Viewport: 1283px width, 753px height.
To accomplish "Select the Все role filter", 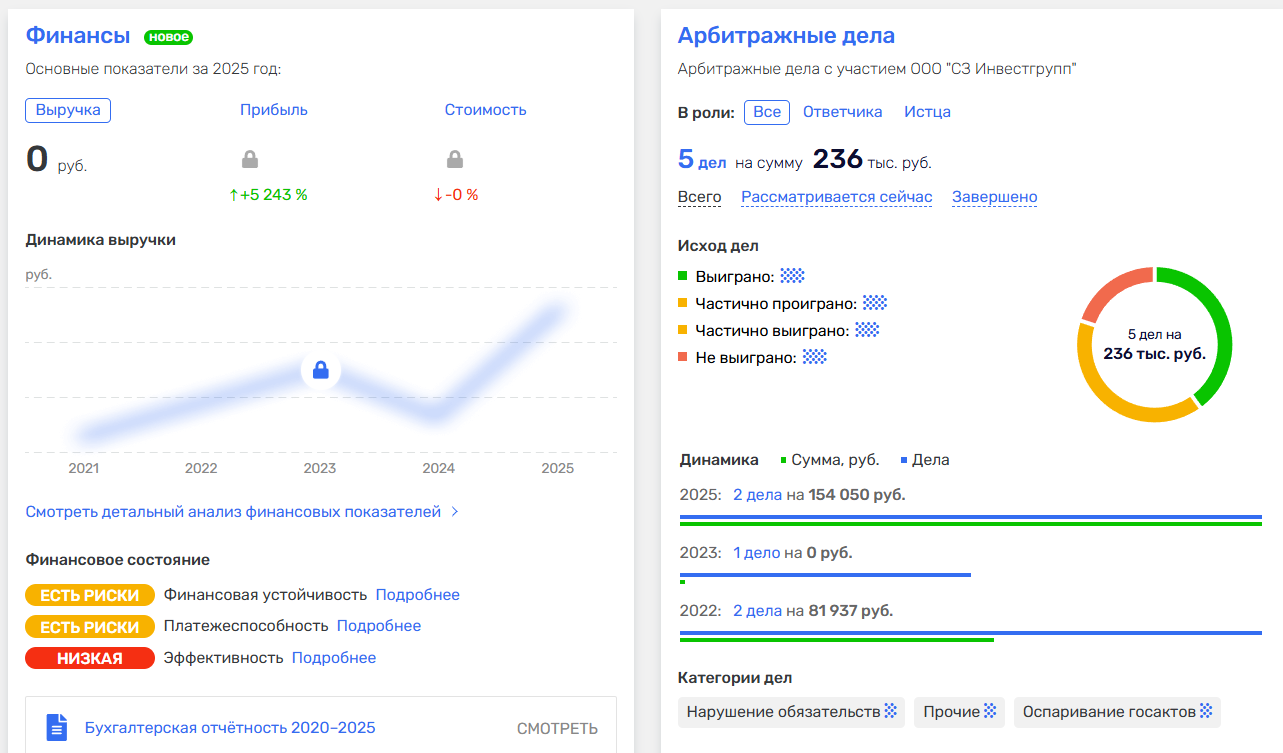I will point(767,112).
